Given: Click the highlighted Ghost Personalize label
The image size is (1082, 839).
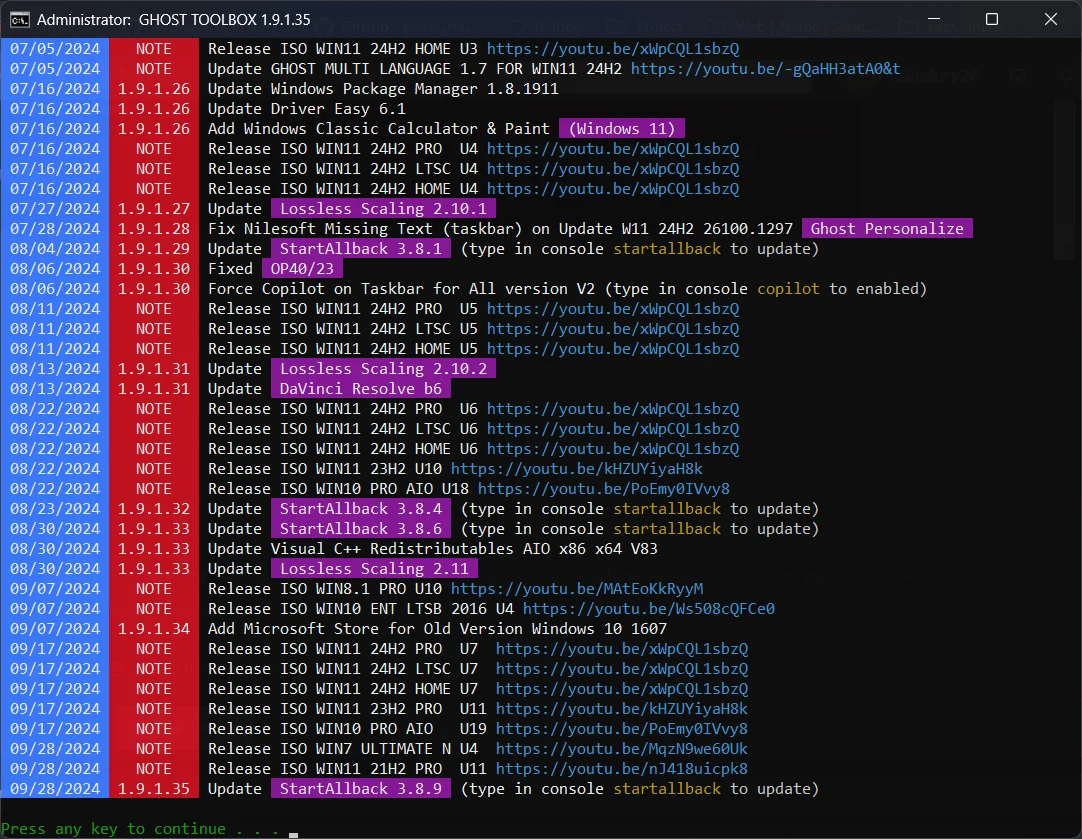Looking at the screenshot, I should coord(887,229).
